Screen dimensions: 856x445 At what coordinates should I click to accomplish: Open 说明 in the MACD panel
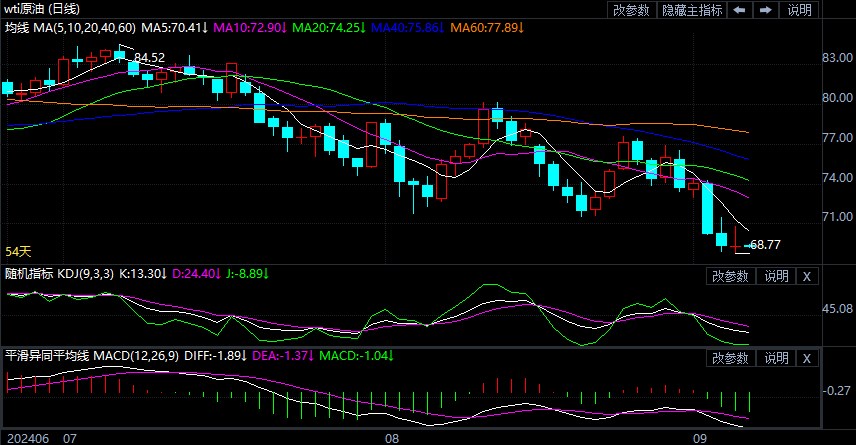776,358
